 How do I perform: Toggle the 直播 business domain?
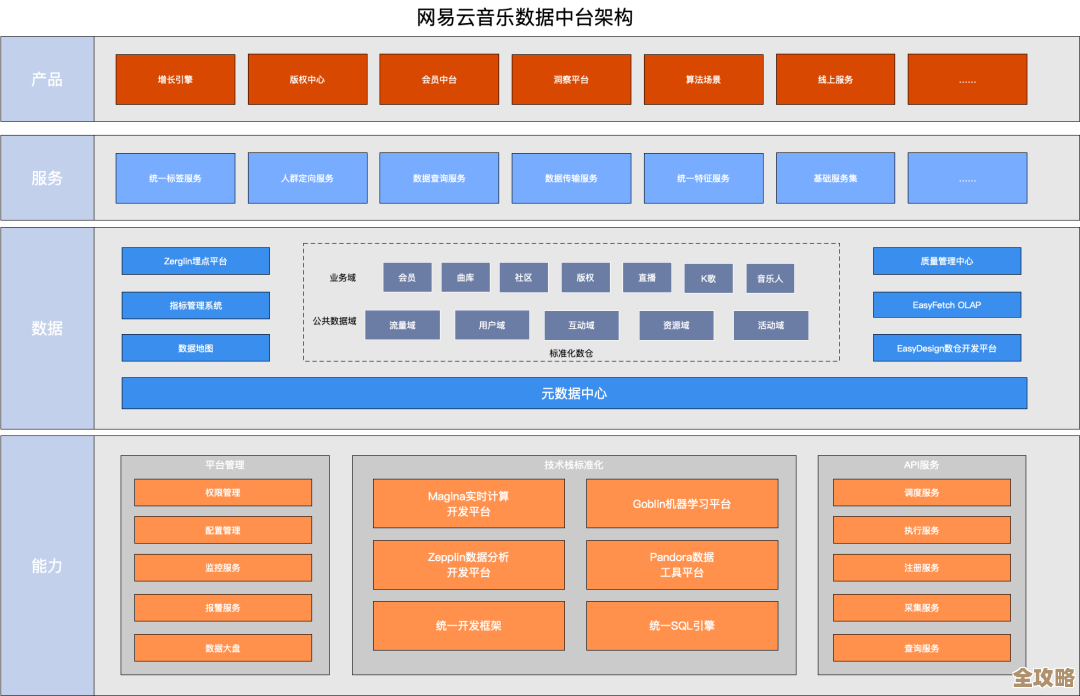click(647, 278)
